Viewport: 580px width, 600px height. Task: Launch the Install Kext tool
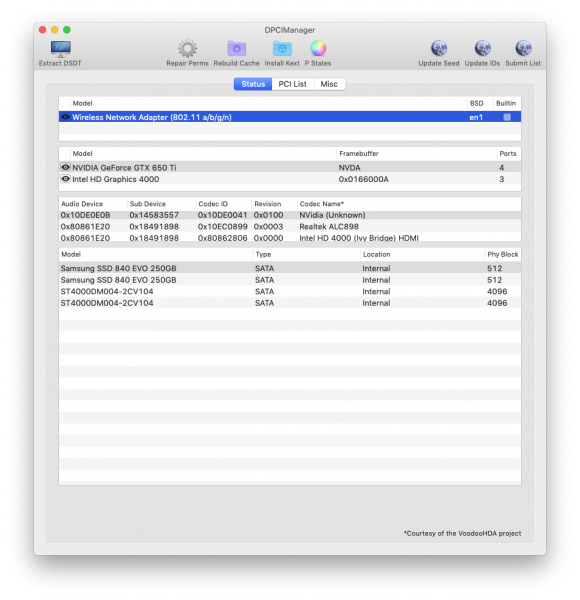click(282, 49)
